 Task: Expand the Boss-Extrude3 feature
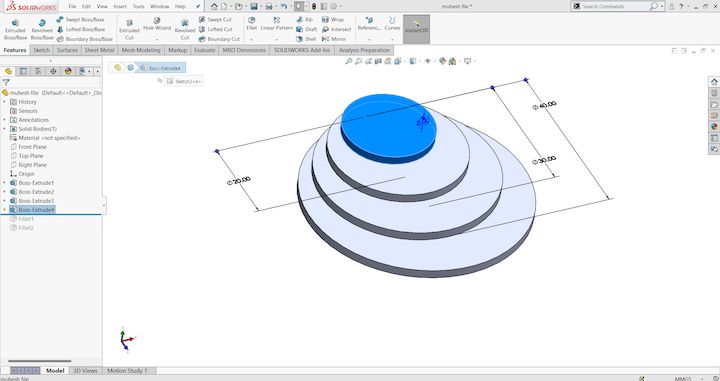click(x=5, y=201)
